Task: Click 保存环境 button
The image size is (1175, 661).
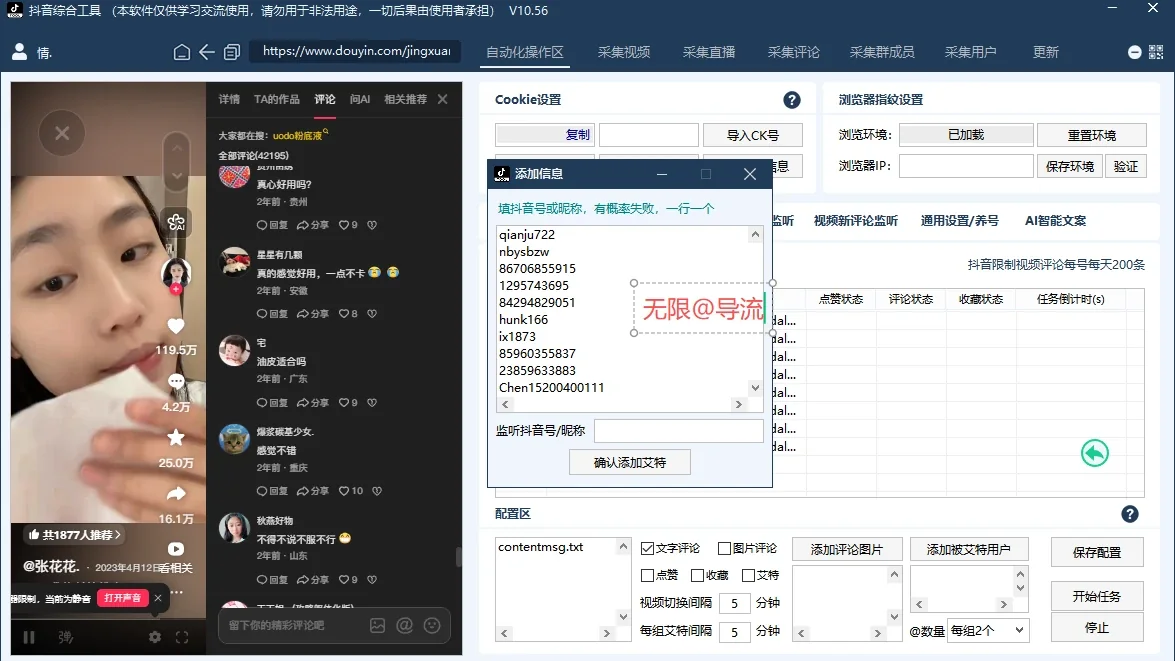Action: tap(1070, 166)
